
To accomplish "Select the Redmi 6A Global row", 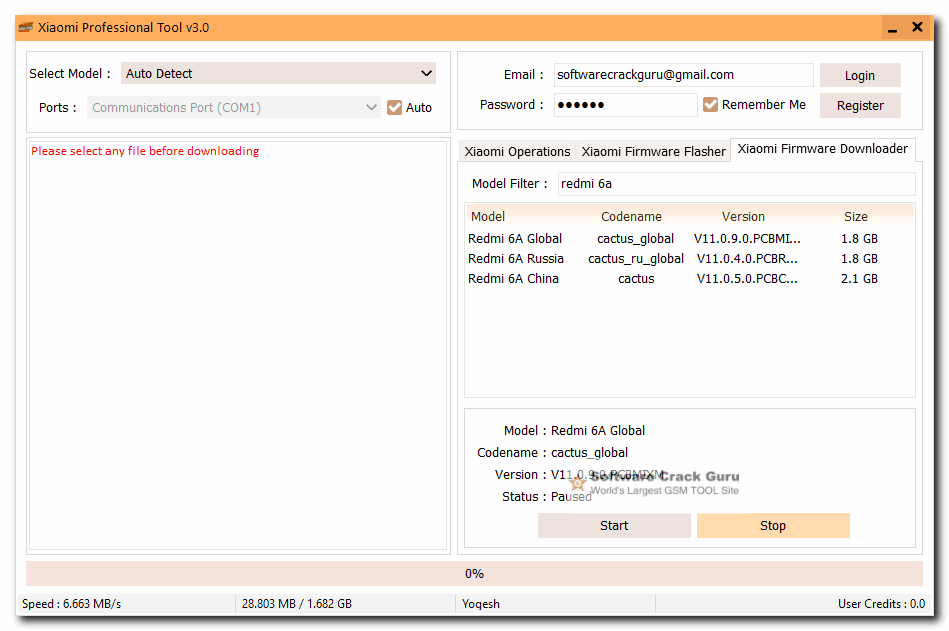I will click(689, 238).
